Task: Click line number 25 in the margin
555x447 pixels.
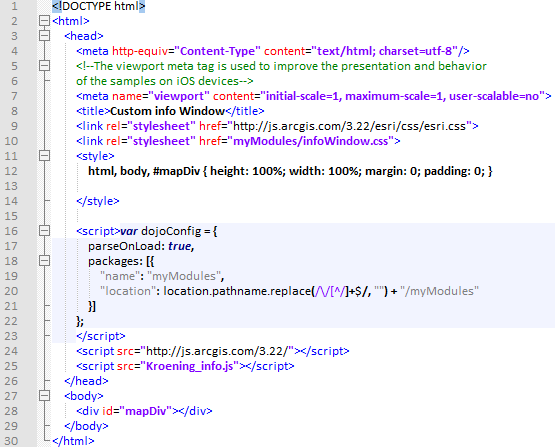Action: tap(11, 366)
